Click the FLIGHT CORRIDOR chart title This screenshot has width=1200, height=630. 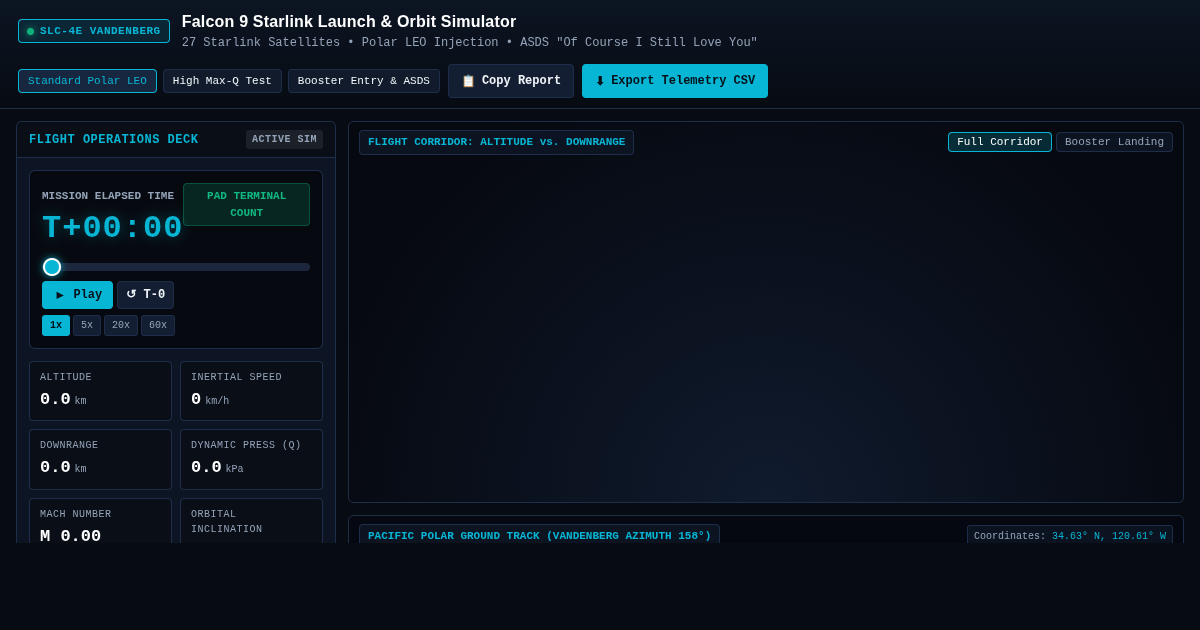[x=496, y=142]
